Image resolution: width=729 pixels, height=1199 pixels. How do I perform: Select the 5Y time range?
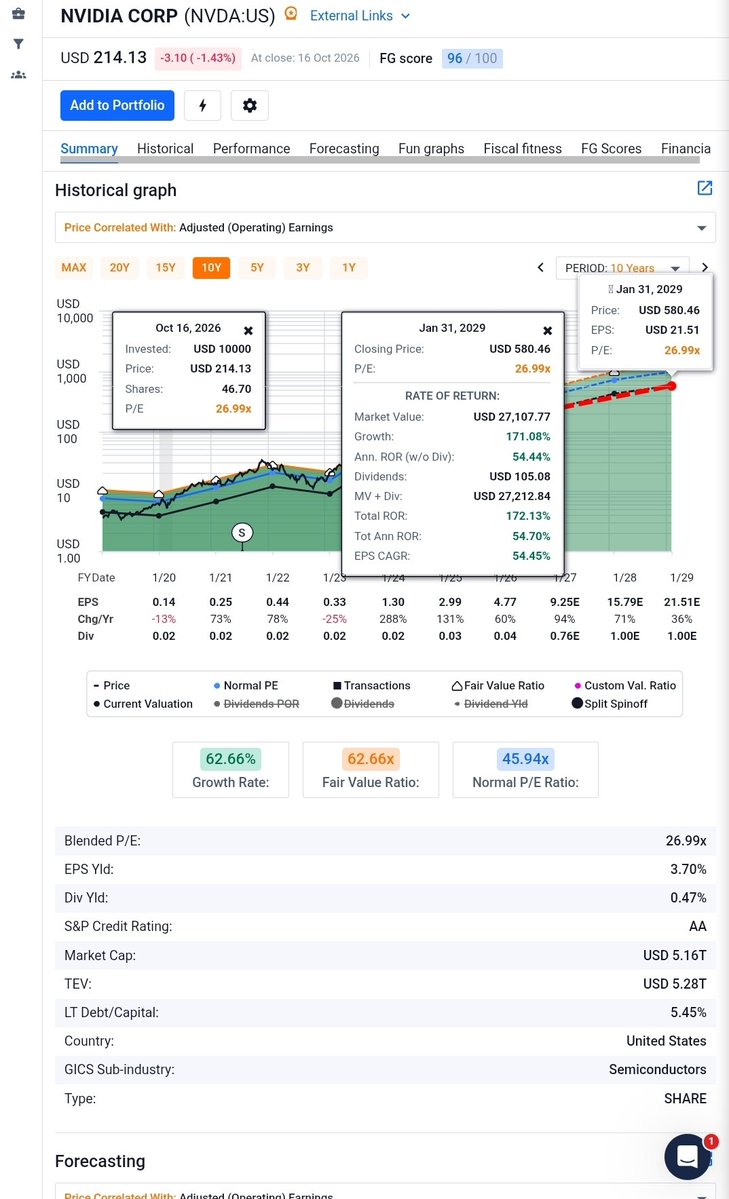pos(257,268)
